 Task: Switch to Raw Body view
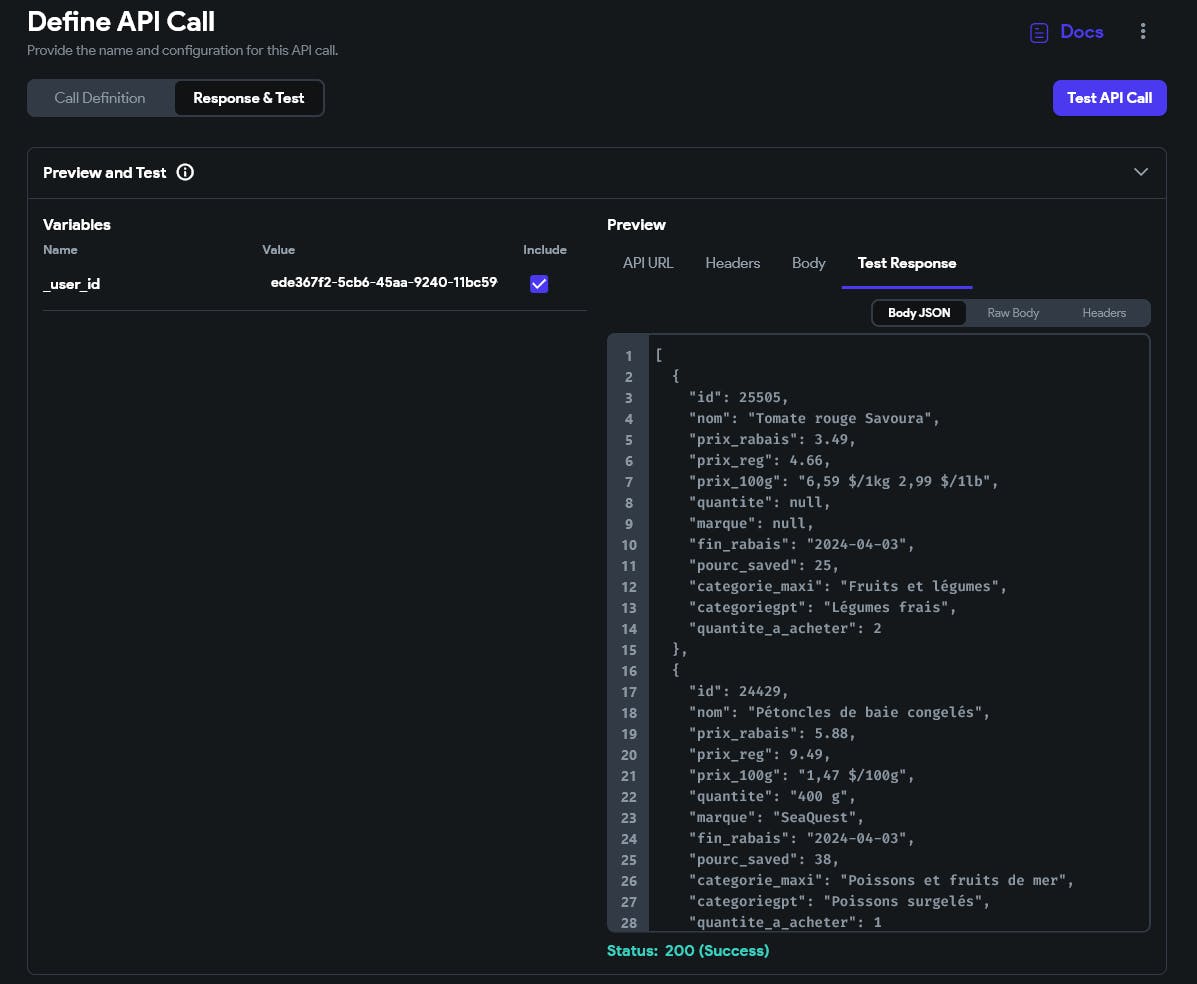(1013, 313)
